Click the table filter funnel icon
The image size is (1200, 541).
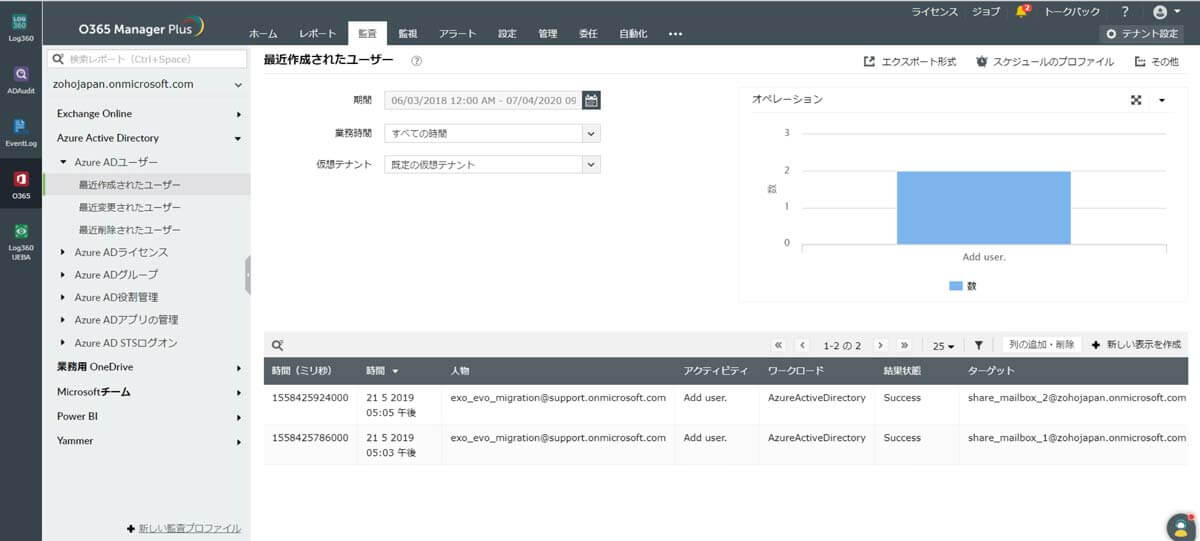pyautogui.click(x=978, y=345)
